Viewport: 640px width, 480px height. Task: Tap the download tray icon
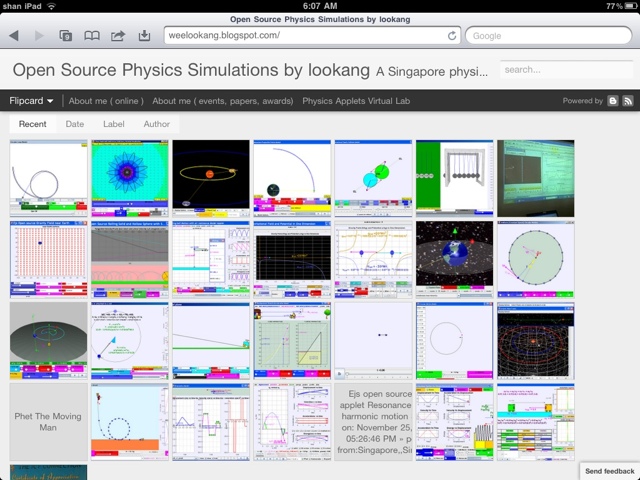coord(144,36)
